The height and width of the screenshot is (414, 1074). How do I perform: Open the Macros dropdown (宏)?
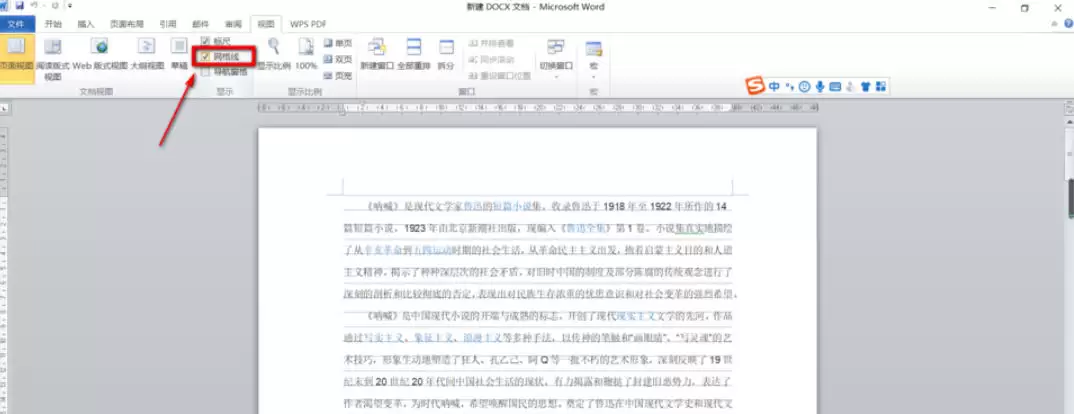coord(593,58)
